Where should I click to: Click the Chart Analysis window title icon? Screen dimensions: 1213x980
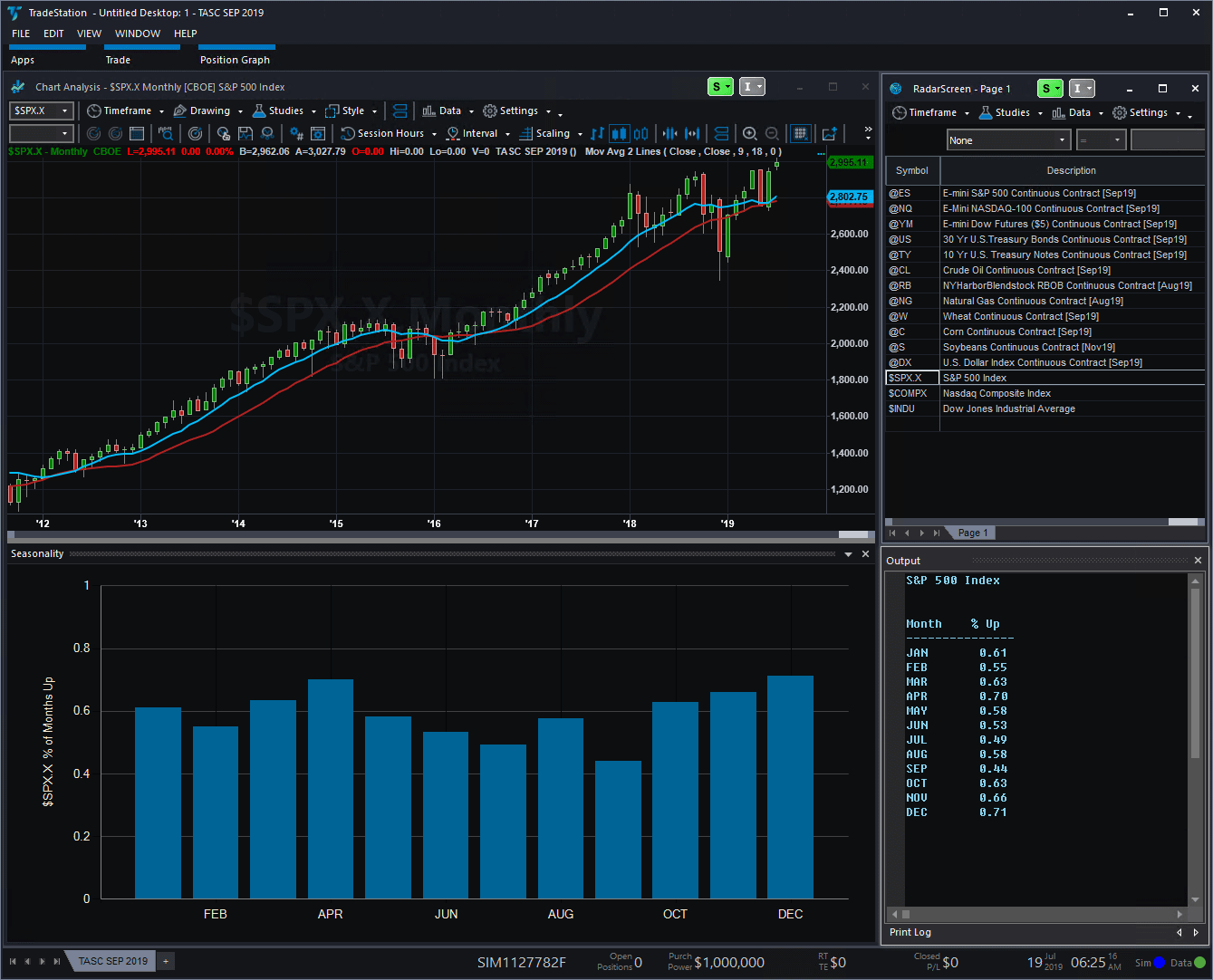(18, 87)
